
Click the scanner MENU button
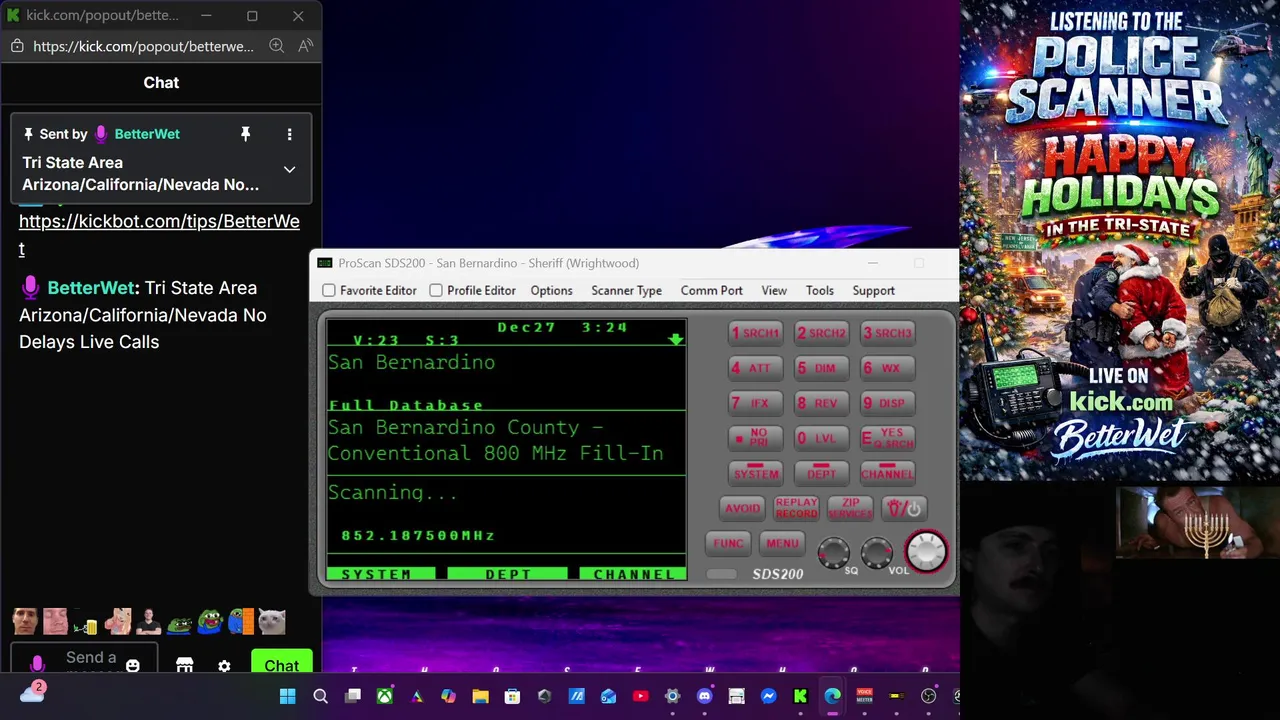(782, 543)
